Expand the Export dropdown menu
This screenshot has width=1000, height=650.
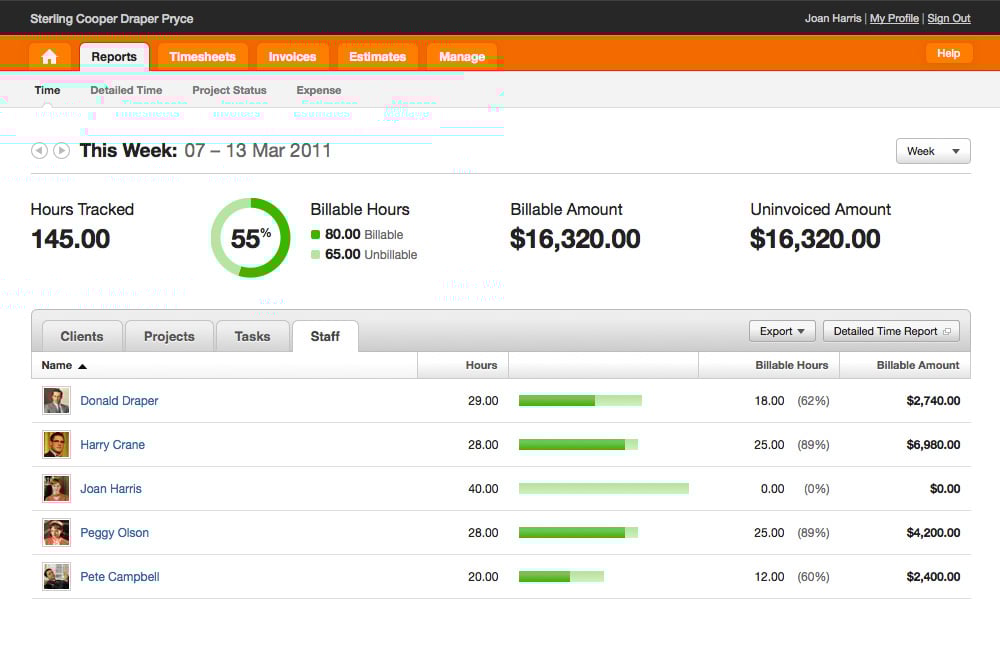coord(782,331)
